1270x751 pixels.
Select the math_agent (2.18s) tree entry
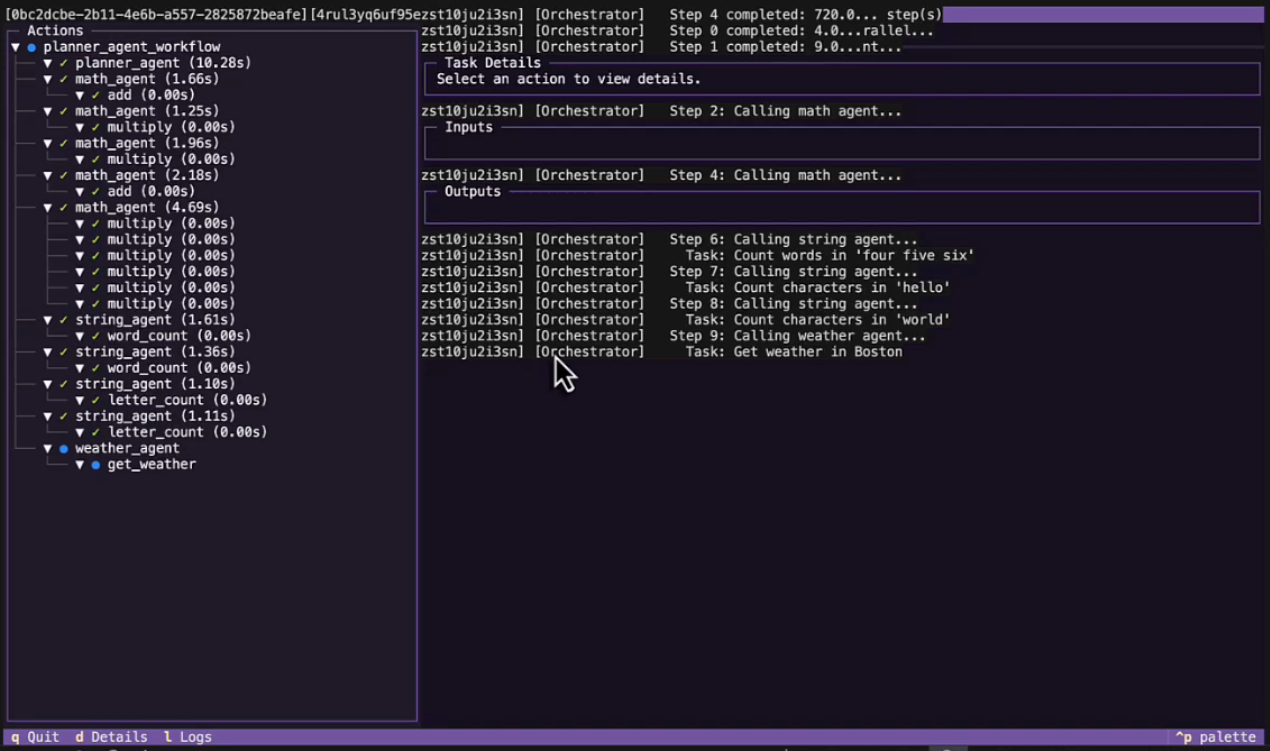[x=146, y=175]
